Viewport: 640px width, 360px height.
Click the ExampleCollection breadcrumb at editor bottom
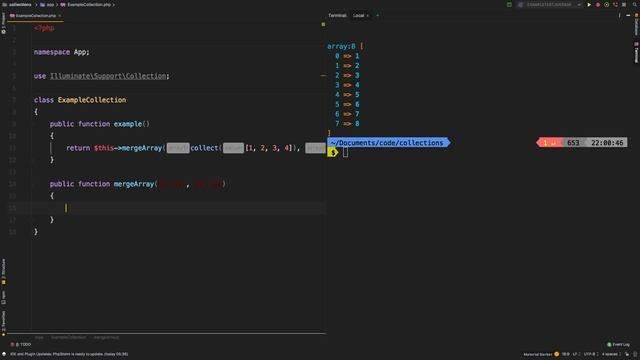[x=68, y=338]
